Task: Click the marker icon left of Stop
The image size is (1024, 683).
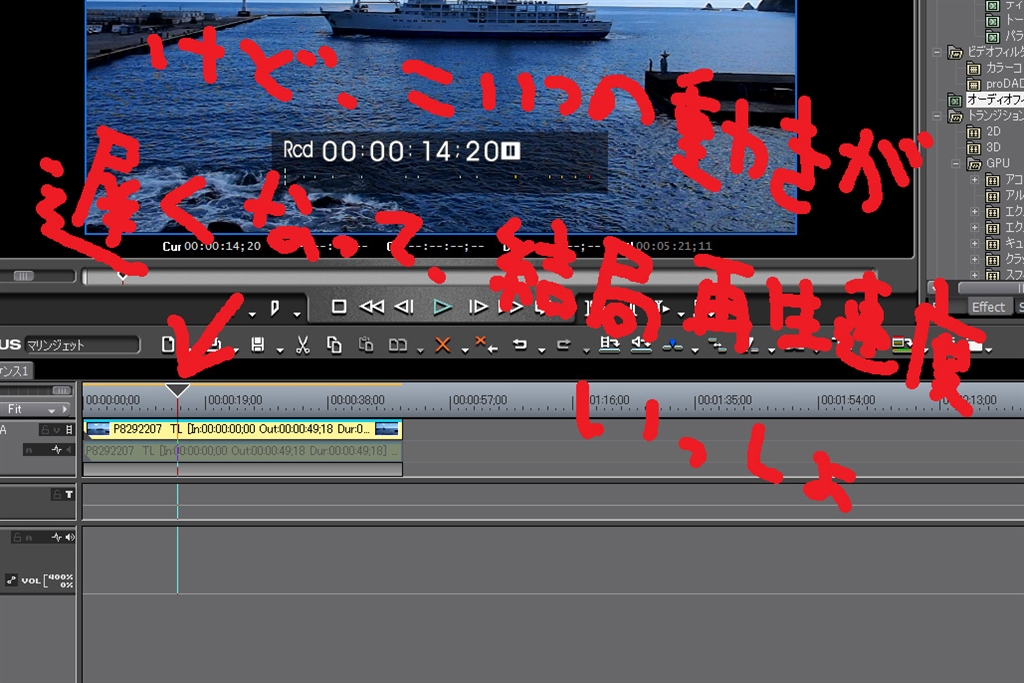Action: pyautogui.click(x=275, y=308)
